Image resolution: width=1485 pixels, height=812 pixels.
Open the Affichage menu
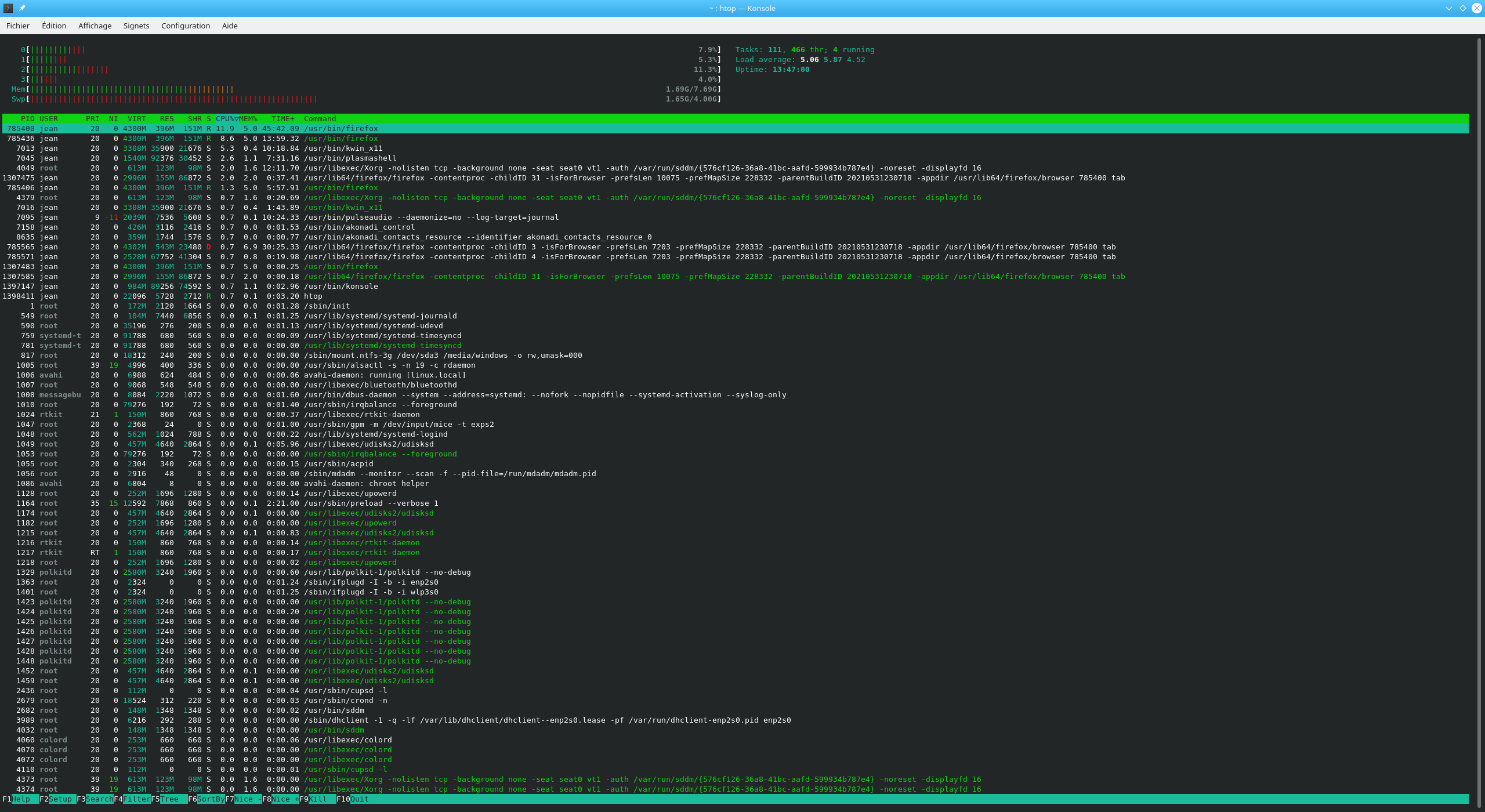pos(95,26)
